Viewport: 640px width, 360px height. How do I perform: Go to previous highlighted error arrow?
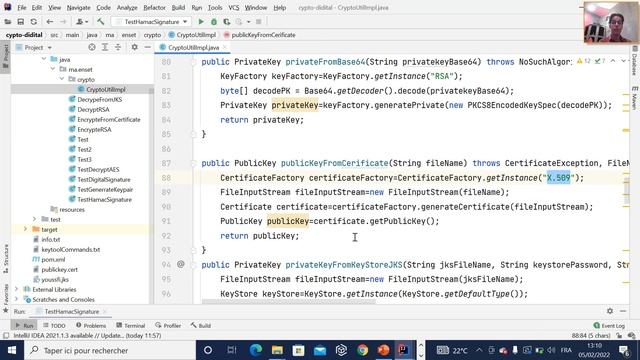[613, 61]
